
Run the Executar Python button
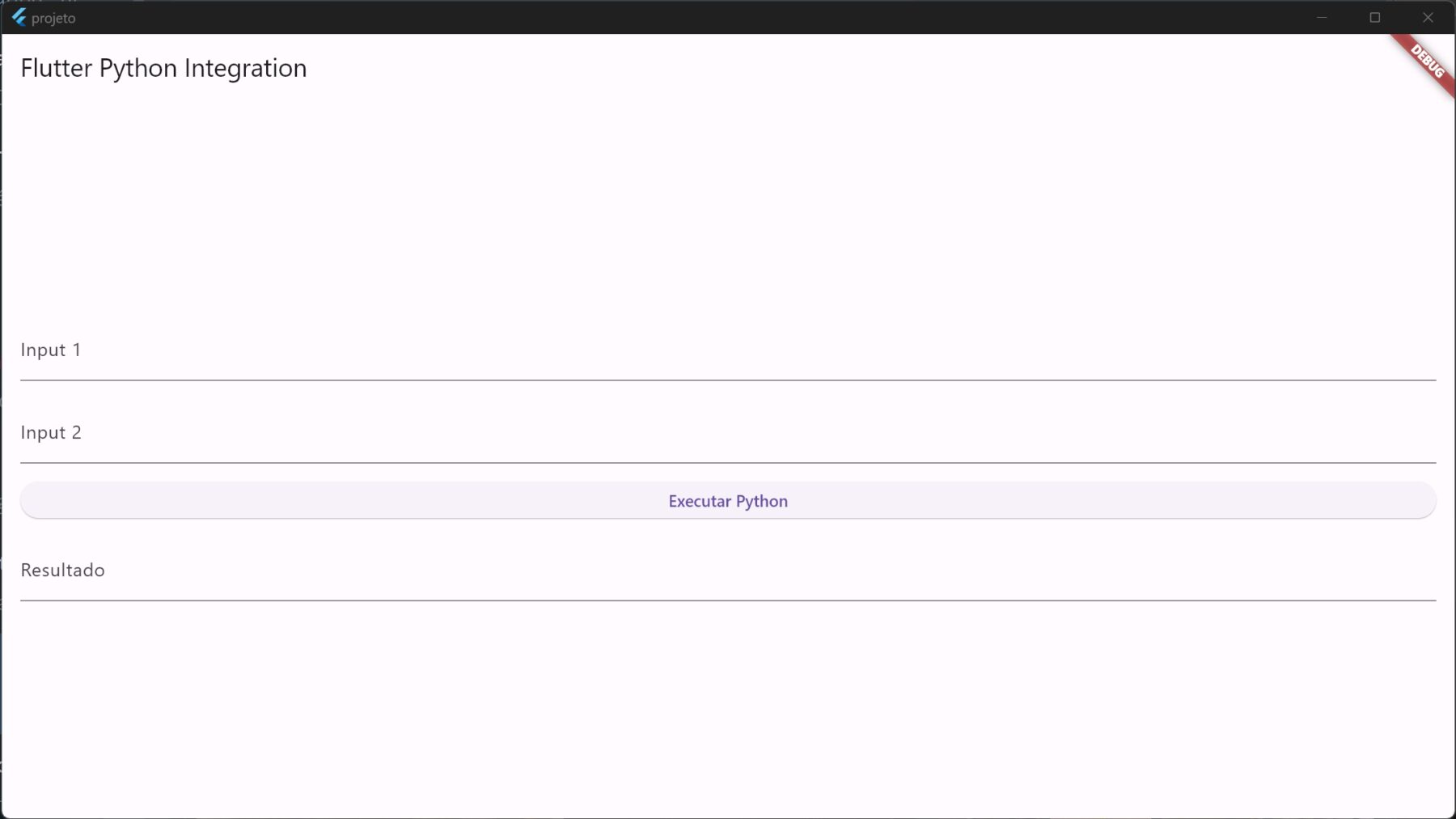(728, 501)
